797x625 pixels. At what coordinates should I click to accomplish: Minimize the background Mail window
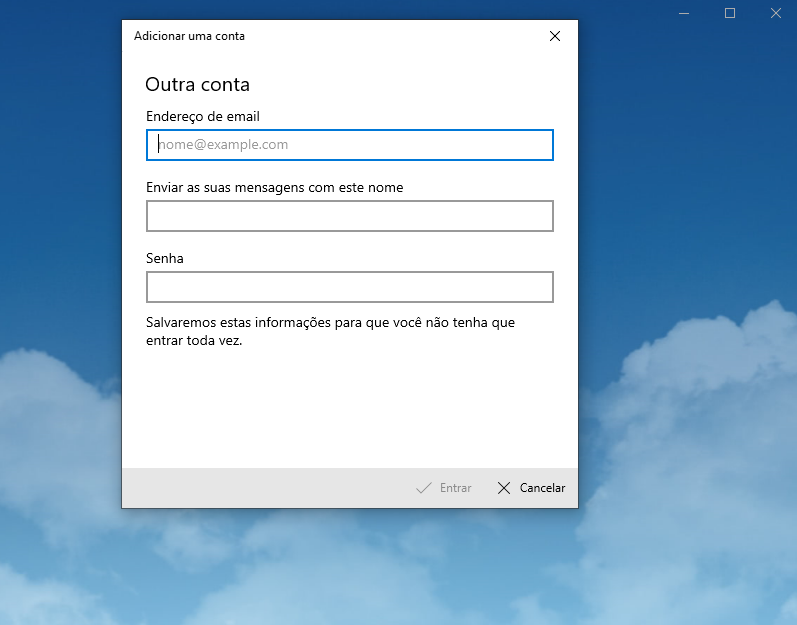tap(684, 13)
